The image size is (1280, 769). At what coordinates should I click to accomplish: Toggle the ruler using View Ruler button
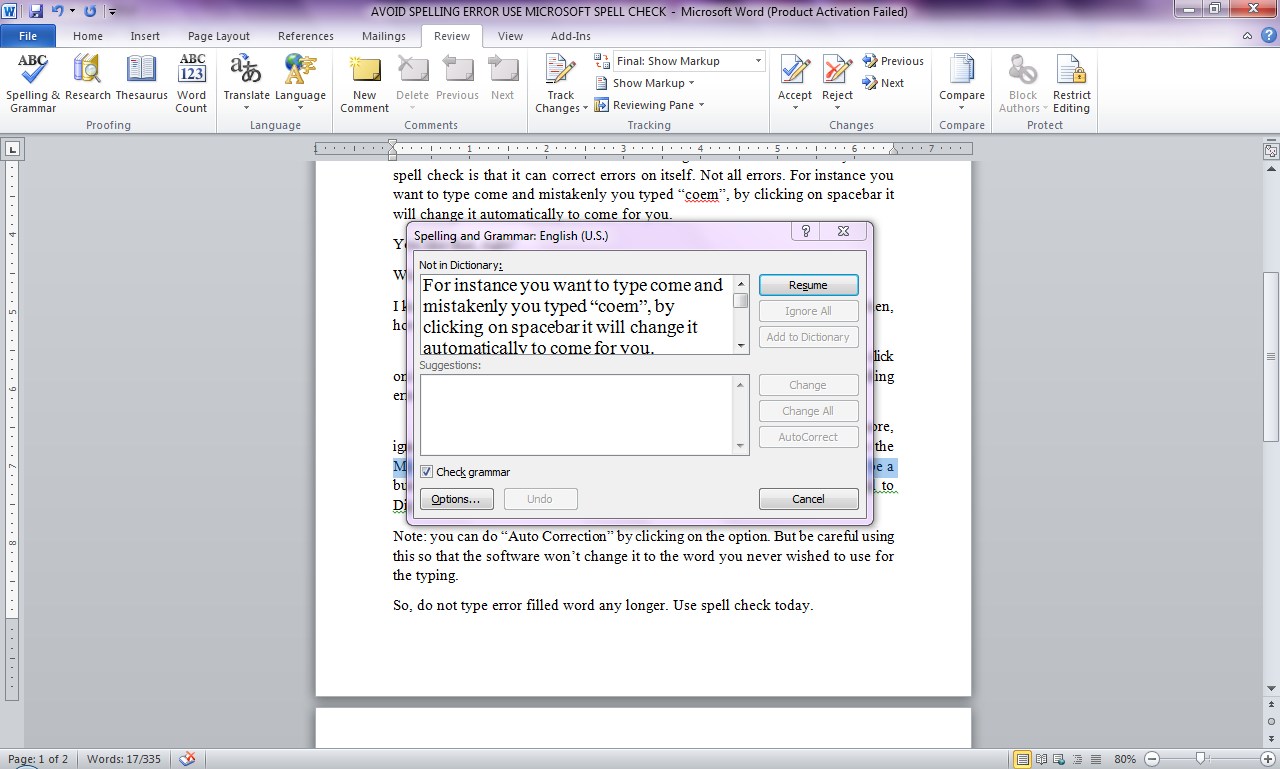pyautogui.click(x=1271, y=151)
